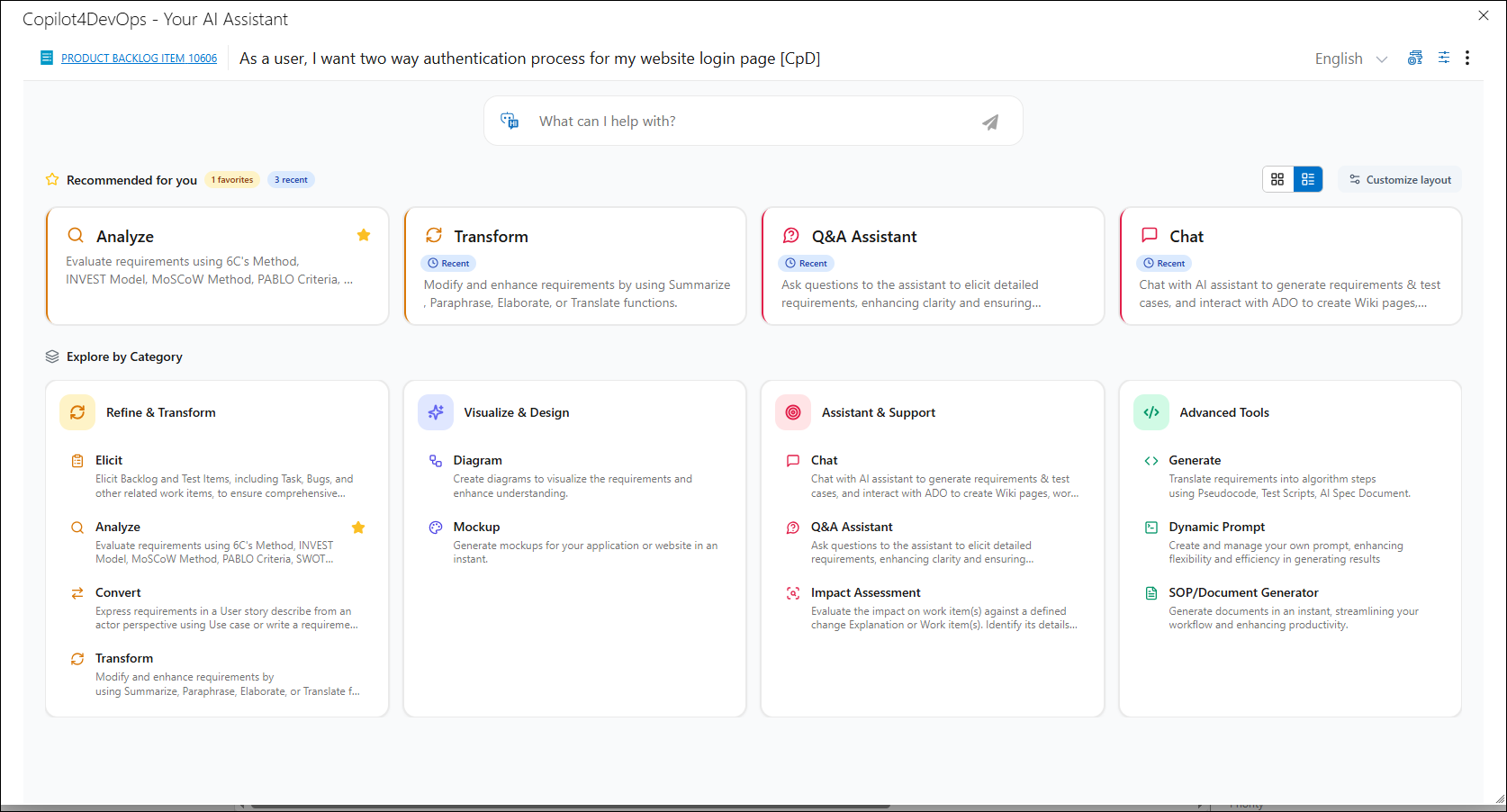Expand the English language dropdown

click(x=1350, y=59)
